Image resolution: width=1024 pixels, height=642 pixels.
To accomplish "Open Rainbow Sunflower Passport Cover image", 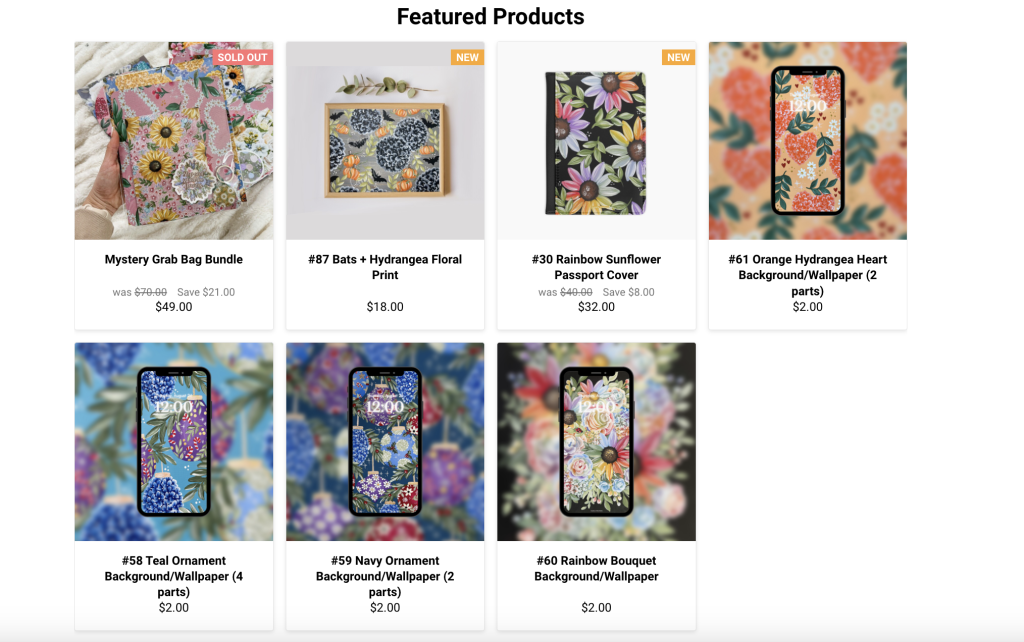I will pos(596,141).
